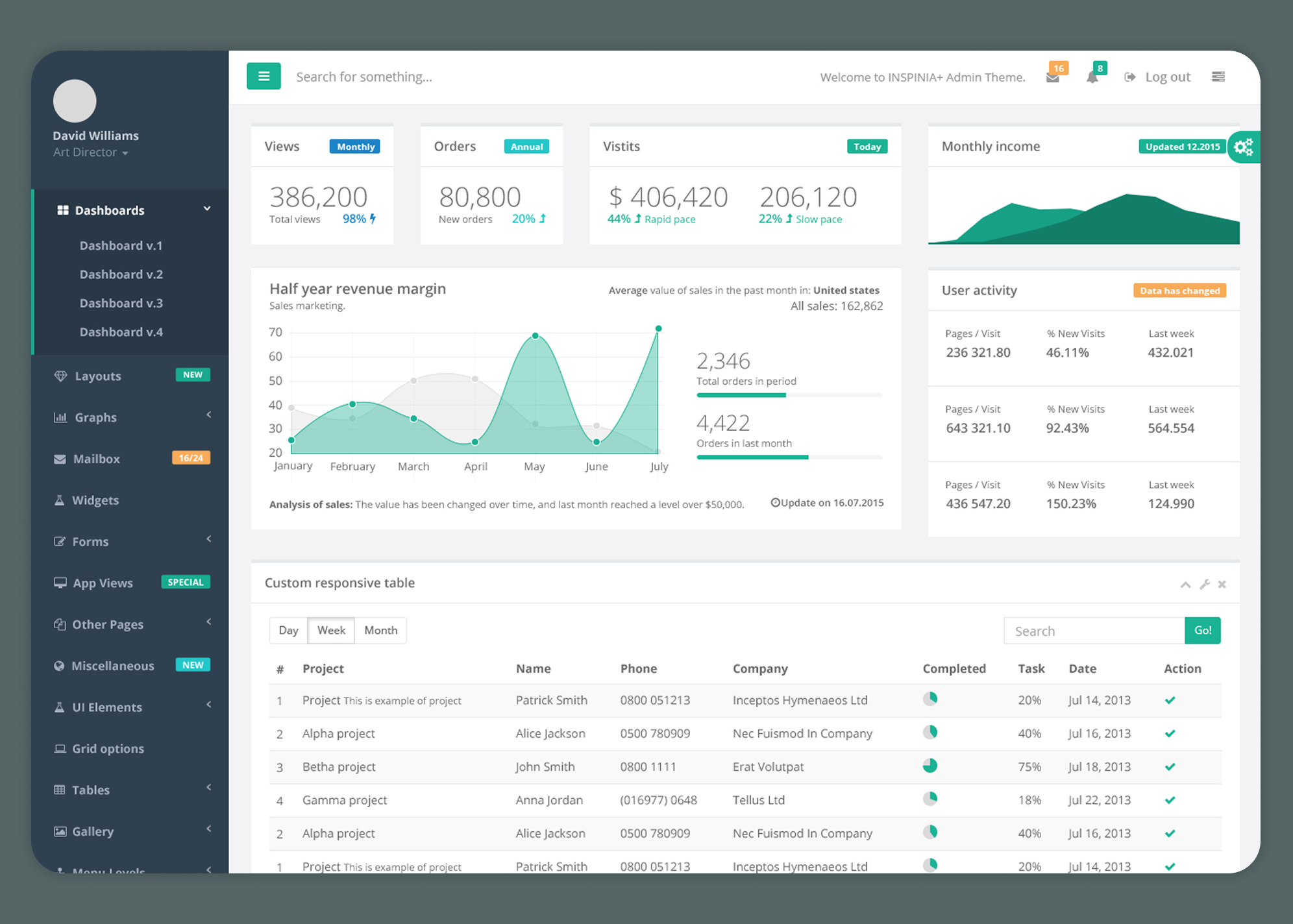Select the Day view toggle
The height and width of the screenshot is (924, 1293).
(288, 631)
